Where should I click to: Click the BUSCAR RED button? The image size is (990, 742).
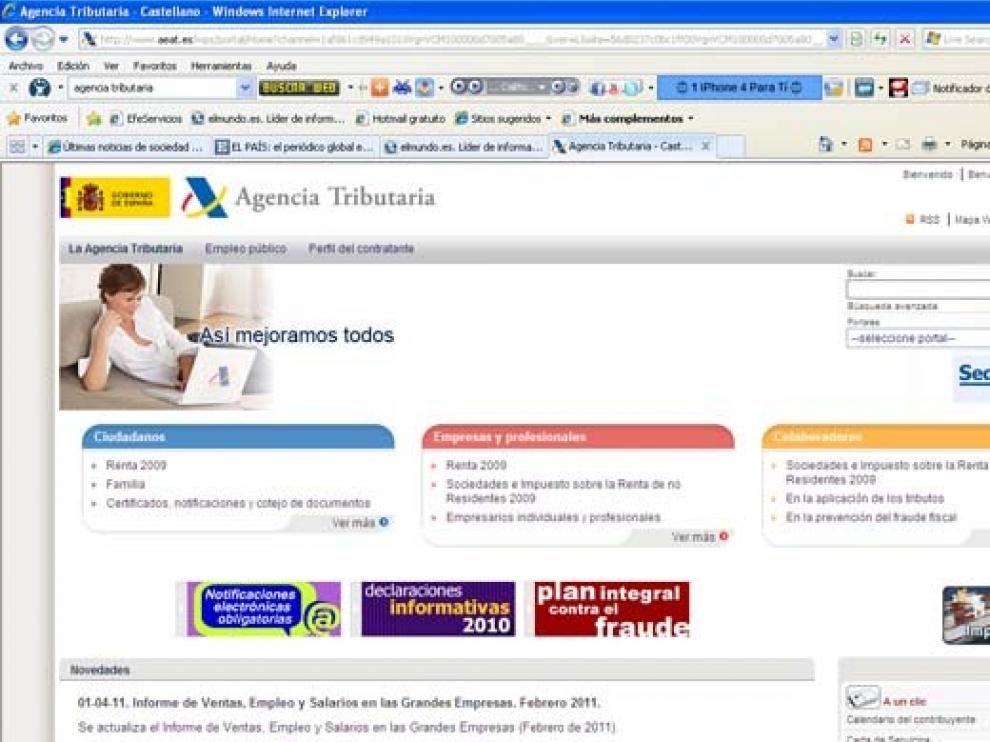click(299, 88)
